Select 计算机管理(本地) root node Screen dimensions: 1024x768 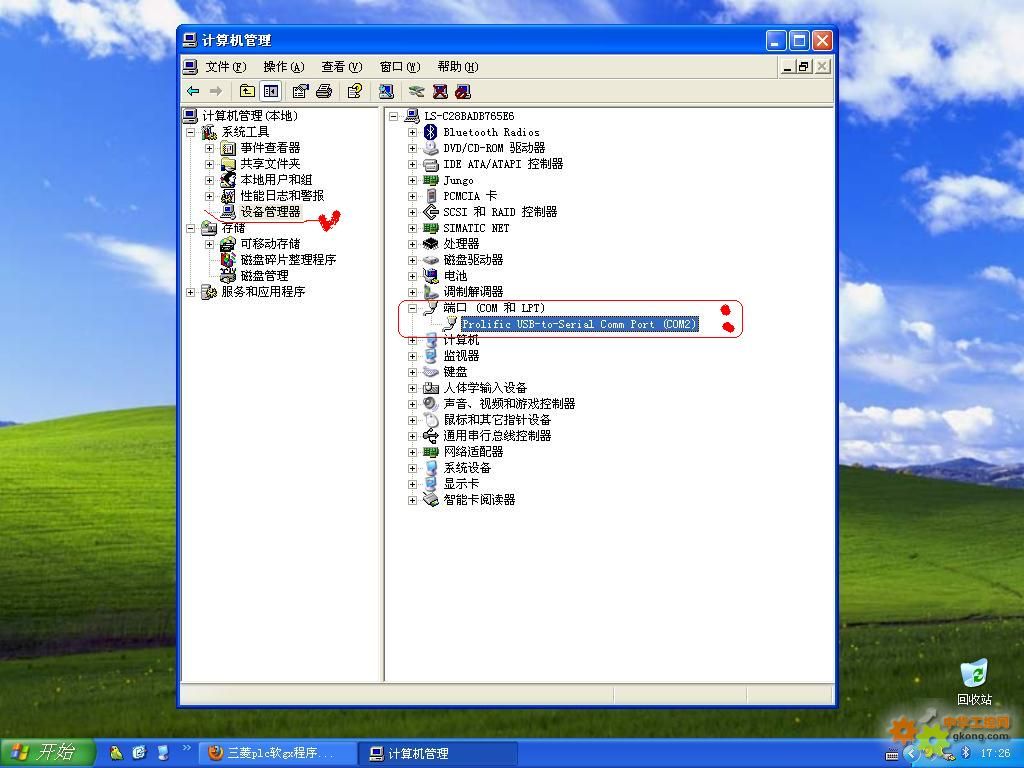coord(250,116)
